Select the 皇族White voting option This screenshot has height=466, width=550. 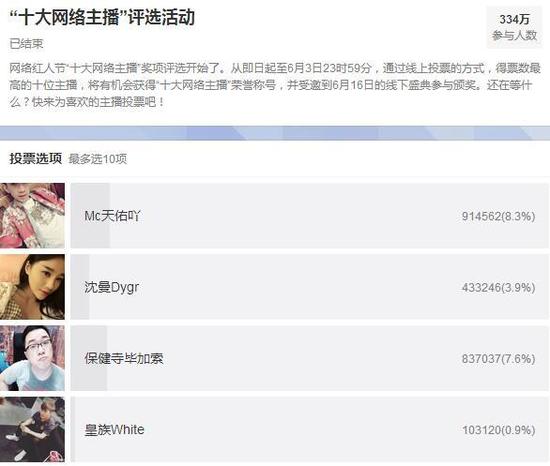click(309, 429)
